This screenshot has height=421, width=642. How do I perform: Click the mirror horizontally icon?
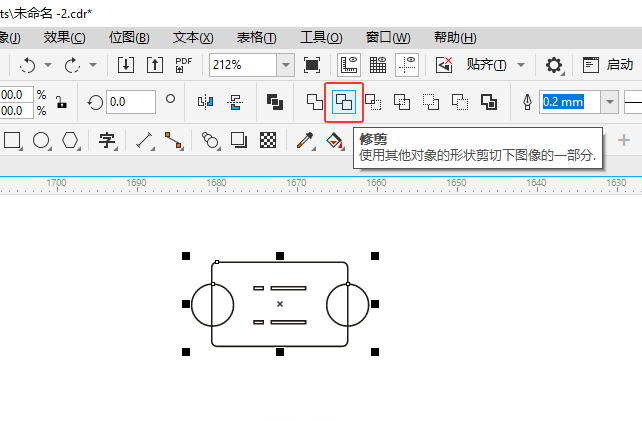tap(206, 102)
